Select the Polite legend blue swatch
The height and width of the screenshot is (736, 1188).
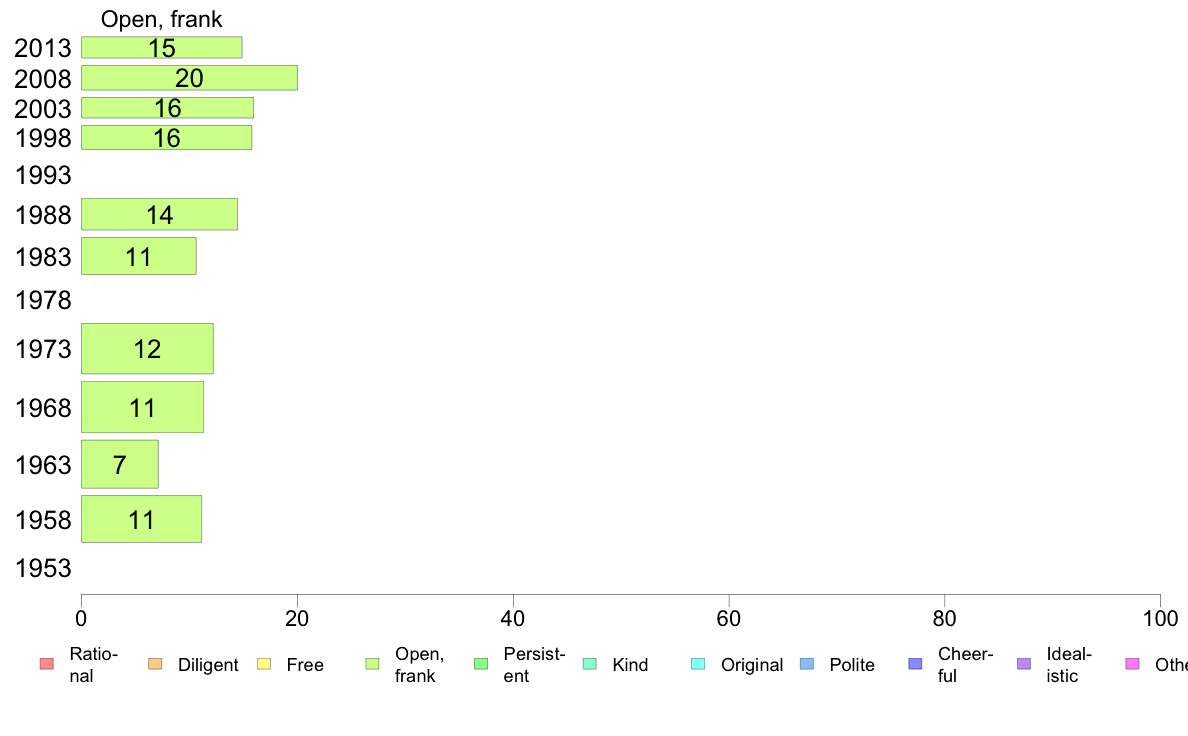[807, 664]
